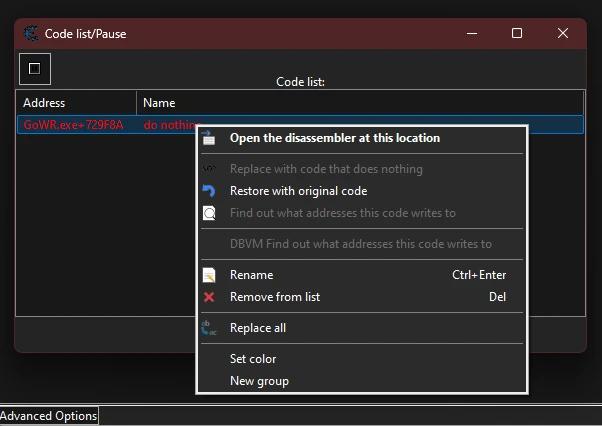This screenshot has width=602, height=426.
Task: Click the Rename pencil icon
Action: tap(209, 275)
